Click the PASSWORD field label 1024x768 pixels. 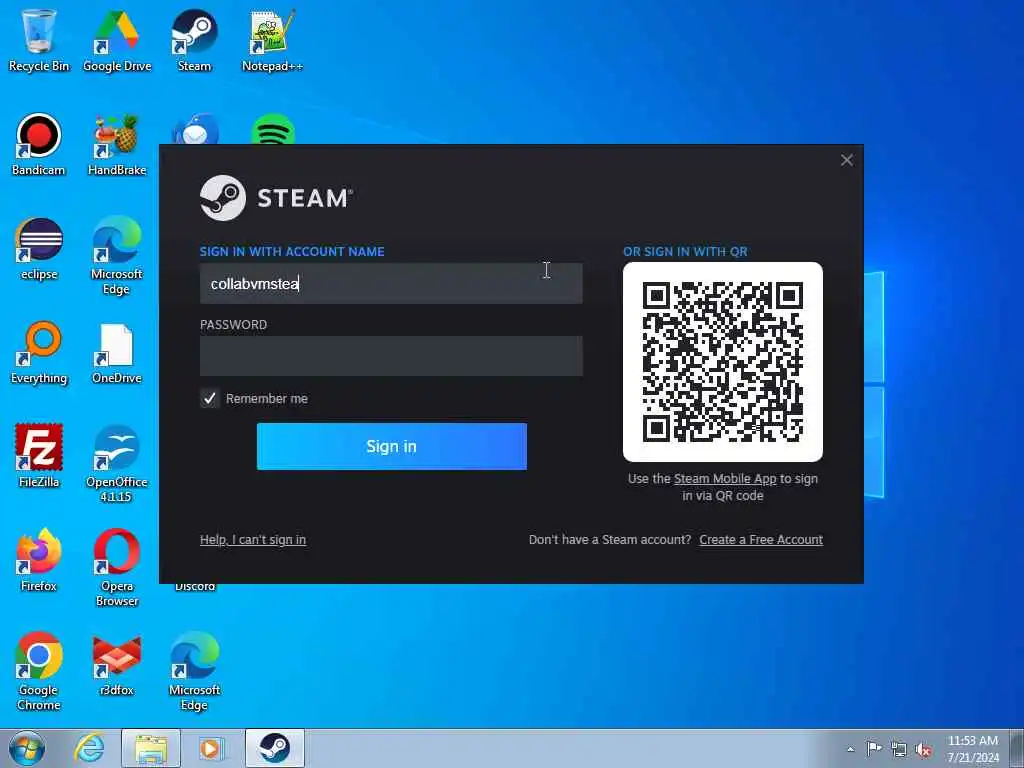233,325
